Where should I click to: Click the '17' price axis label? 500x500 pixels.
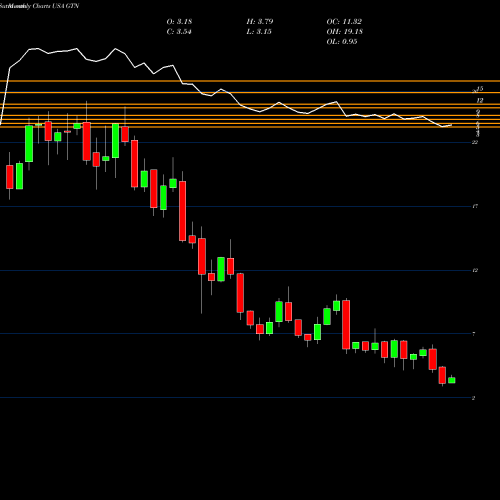475,206
